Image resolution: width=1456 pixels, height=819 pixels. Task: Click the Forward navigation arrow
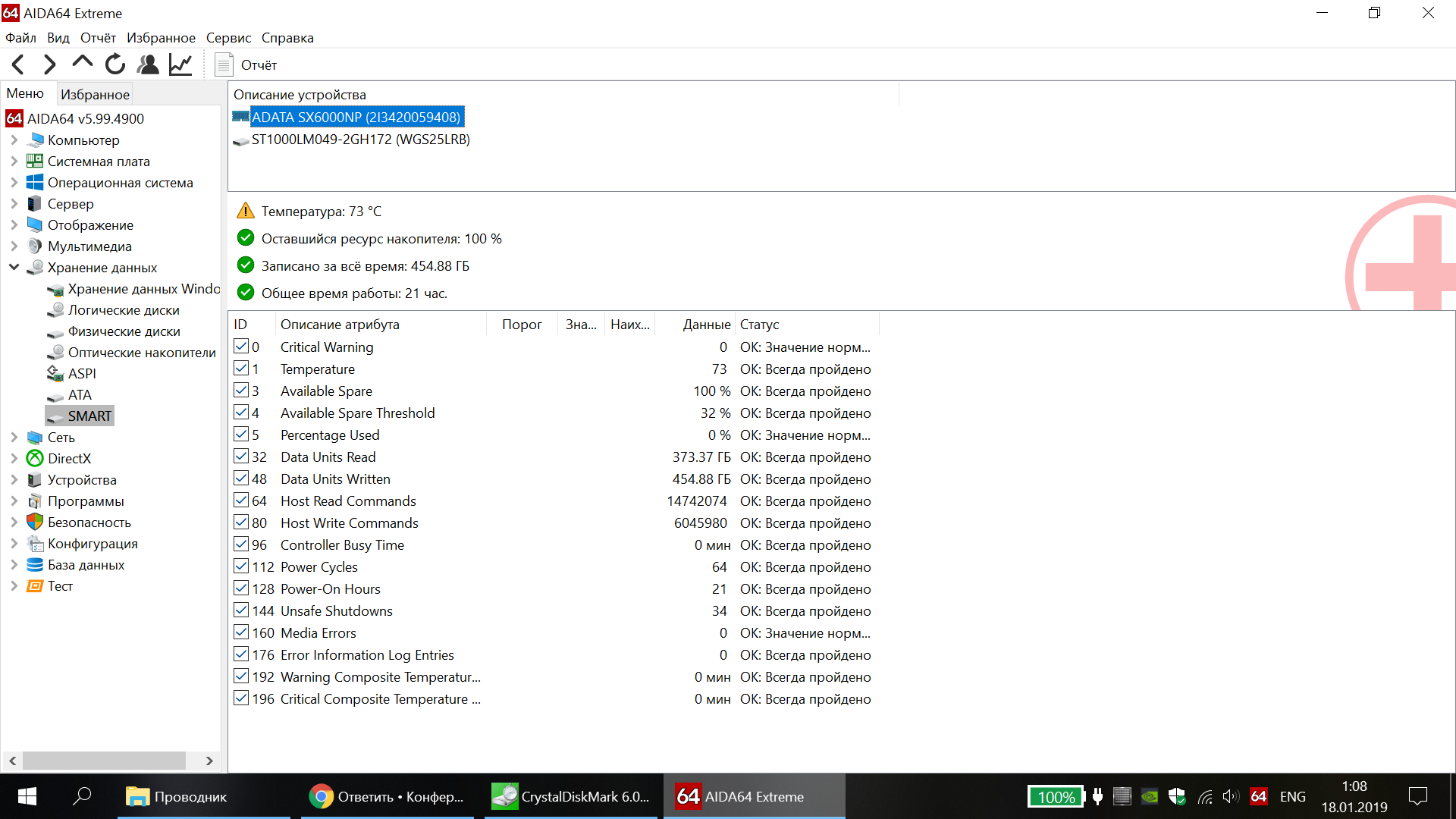pyautogui.click(x=50, y=64)
